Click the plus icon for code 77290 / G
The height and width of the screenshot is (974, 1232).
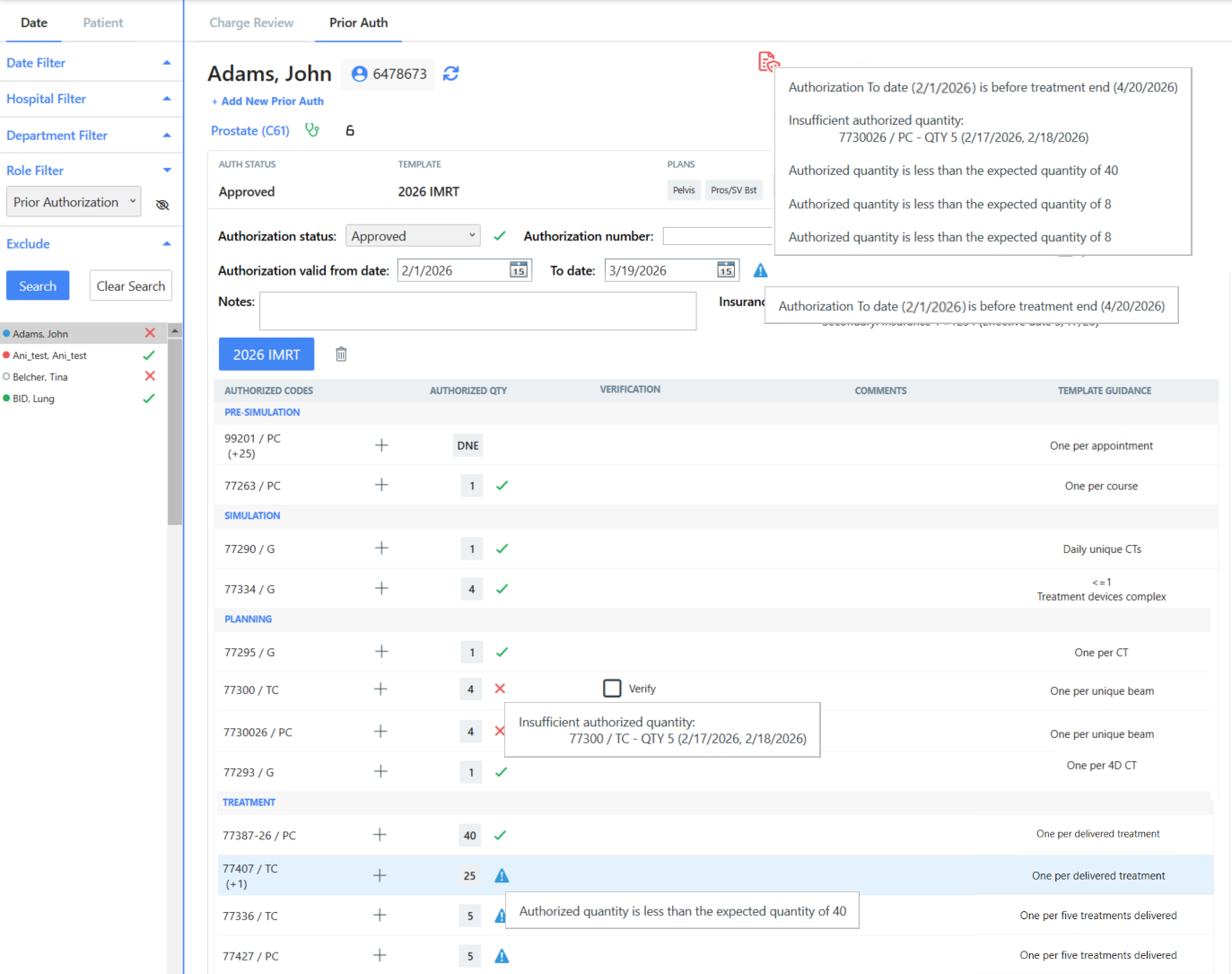(x=381, y=548)
